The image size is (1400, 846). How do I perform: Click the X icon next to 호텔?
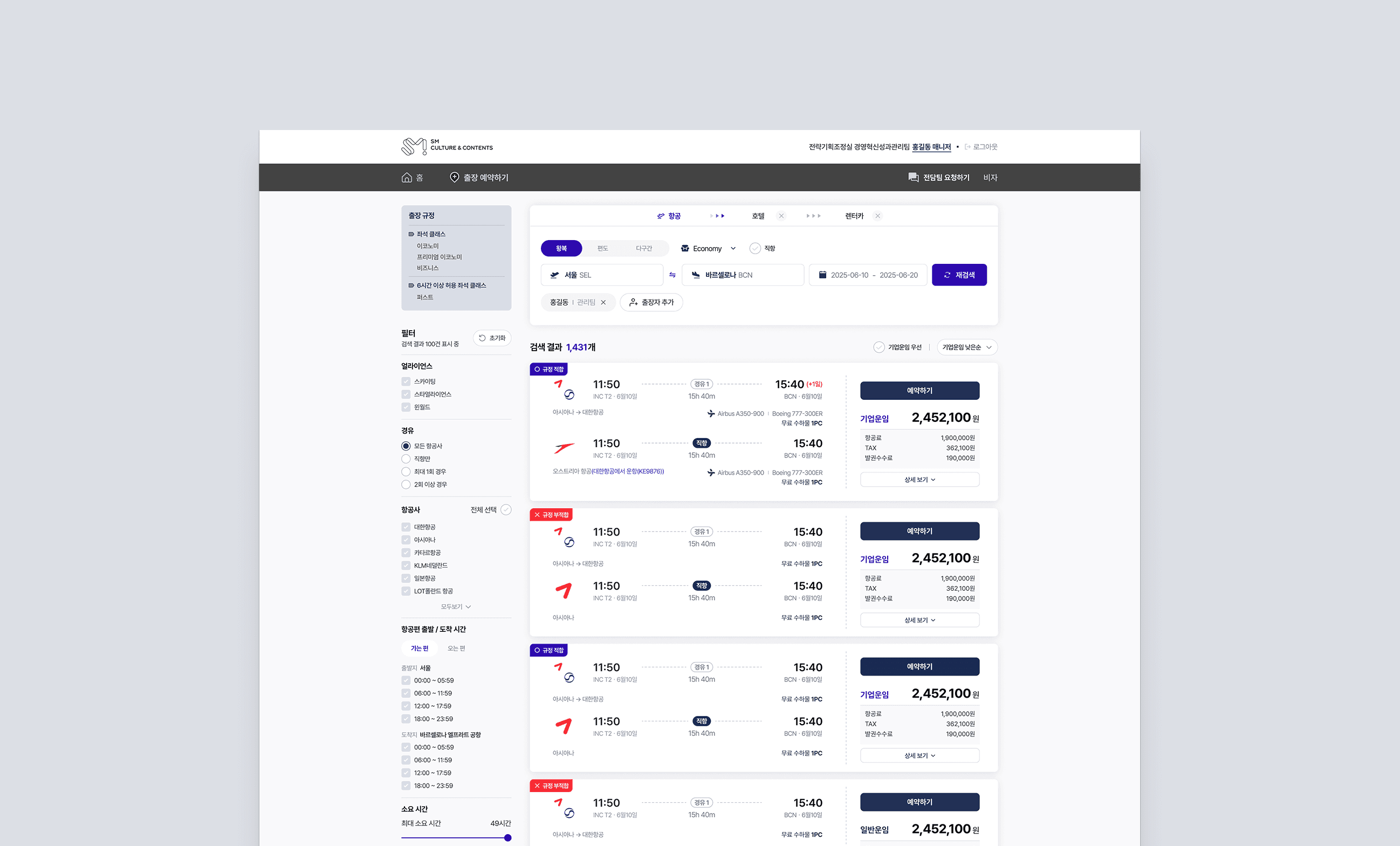(x=781, y=216)
